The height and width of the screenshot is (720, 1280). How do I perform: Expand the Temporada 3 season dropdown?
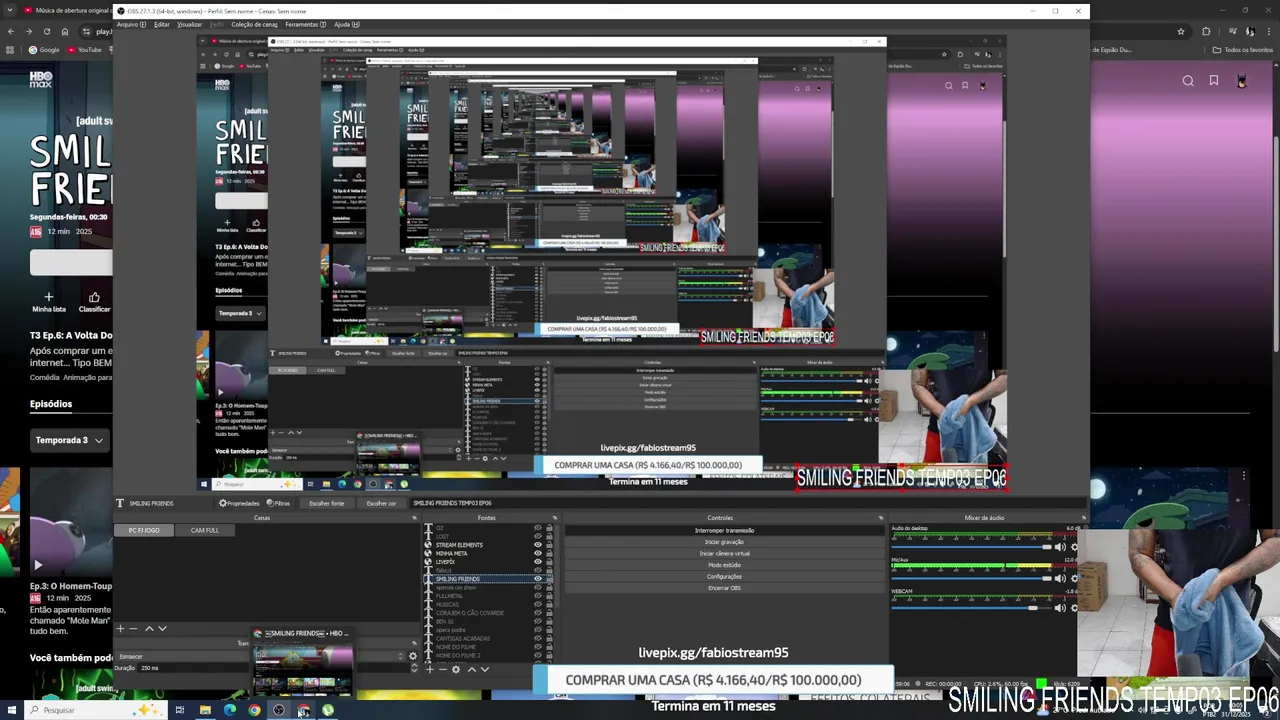coord(69,440)
